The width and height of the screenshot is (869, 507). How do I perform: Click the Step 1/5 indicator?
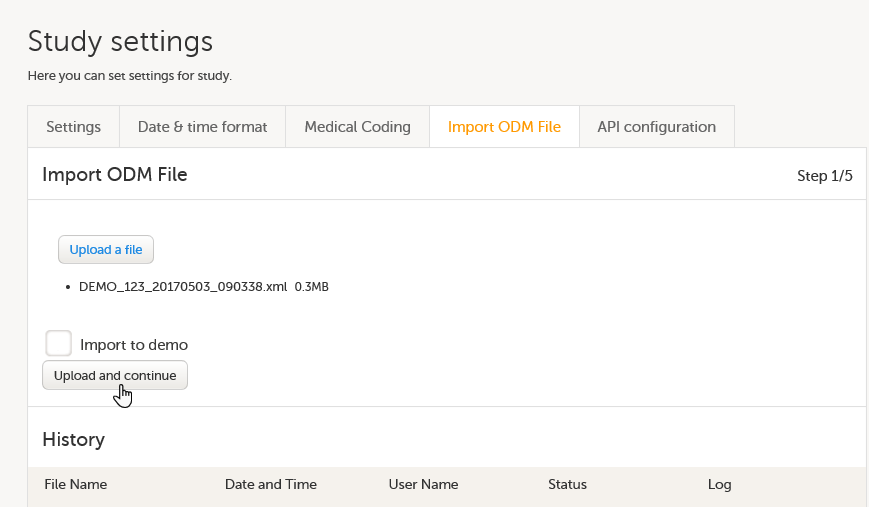824,176
